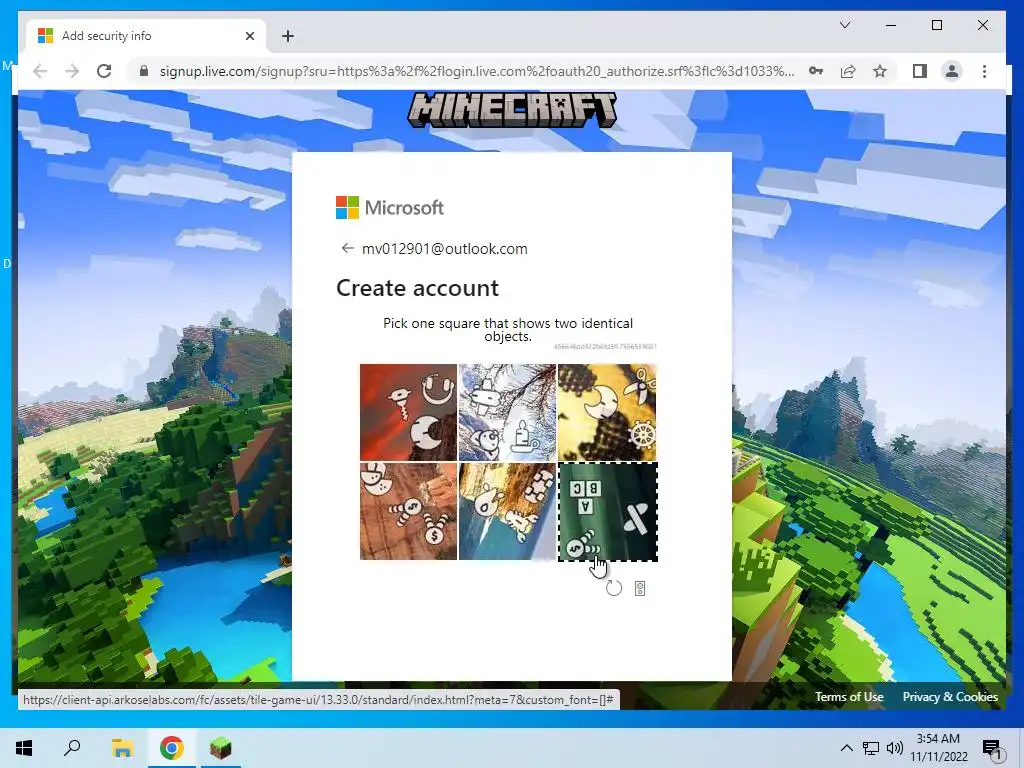Open the Privacy & Cookies link
Screen dimensions: 1024x768
pos(950,697)
